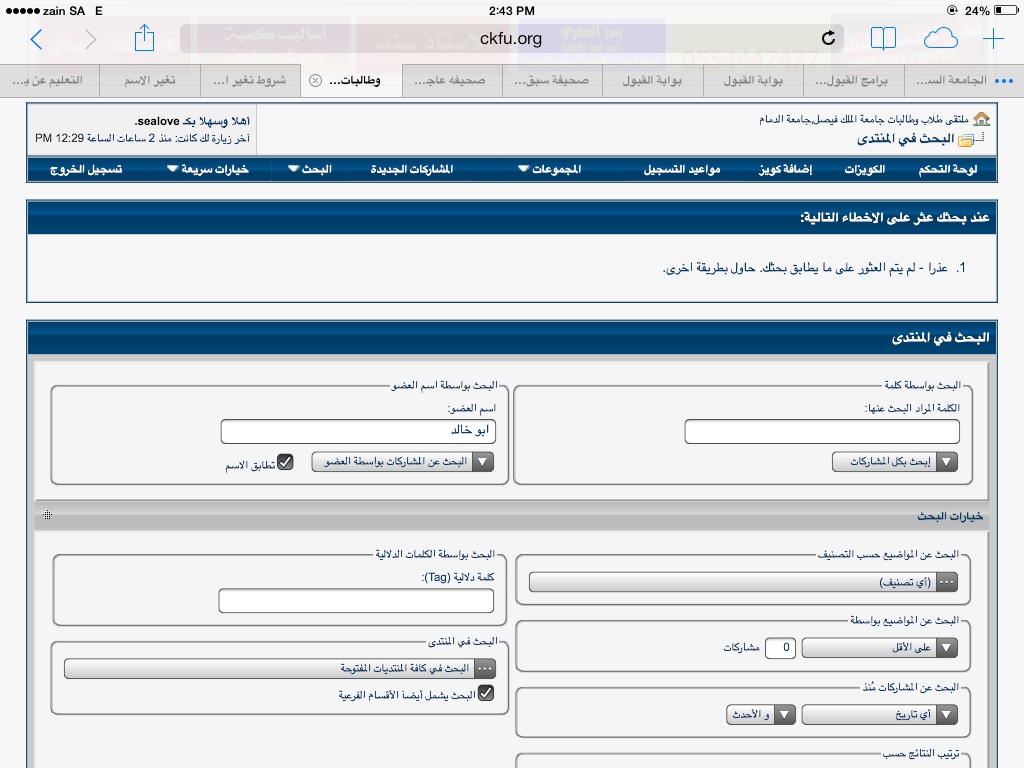The width and height of the screenshot is (1024, 768).
Task: Open the البحث في كافة المنتديات المفتوحة selector
Action: [280, 669]
